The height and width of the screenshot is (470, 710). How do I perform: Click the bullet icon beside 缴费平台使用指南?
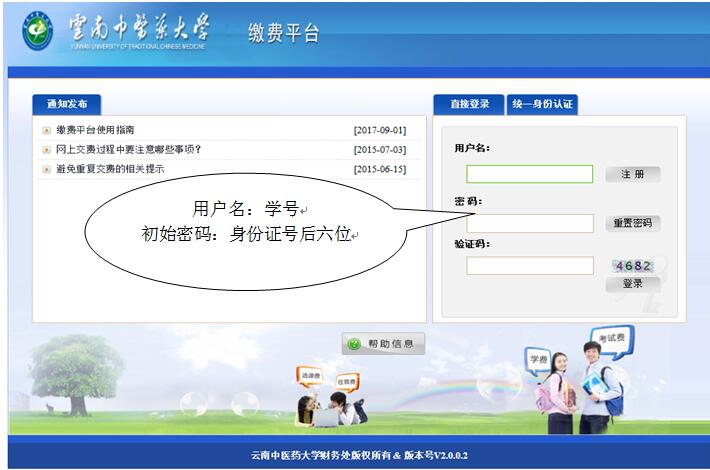point(46,130)
